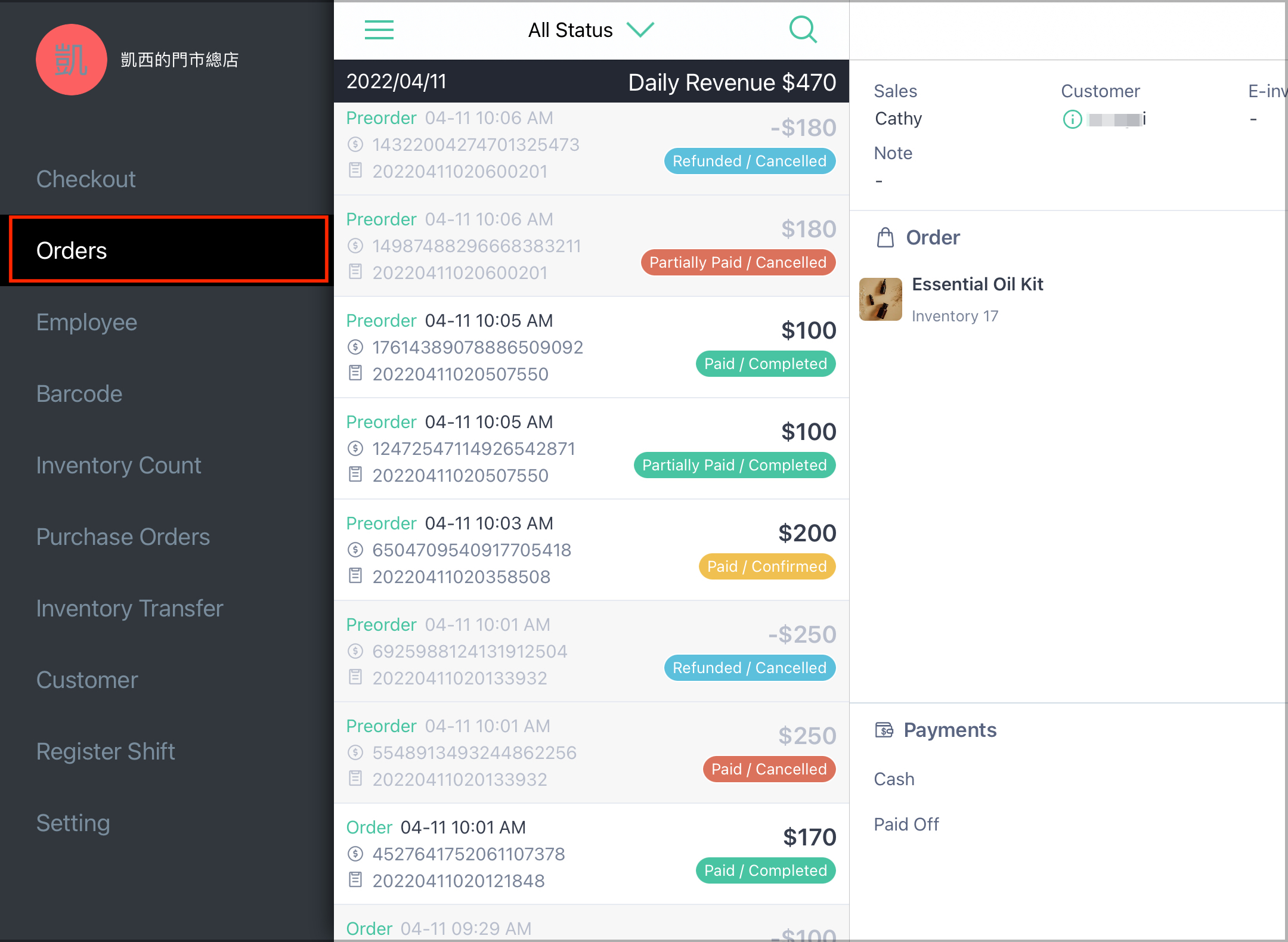Click the customer info icon
1288x942 pixels.
(1072, 119)
